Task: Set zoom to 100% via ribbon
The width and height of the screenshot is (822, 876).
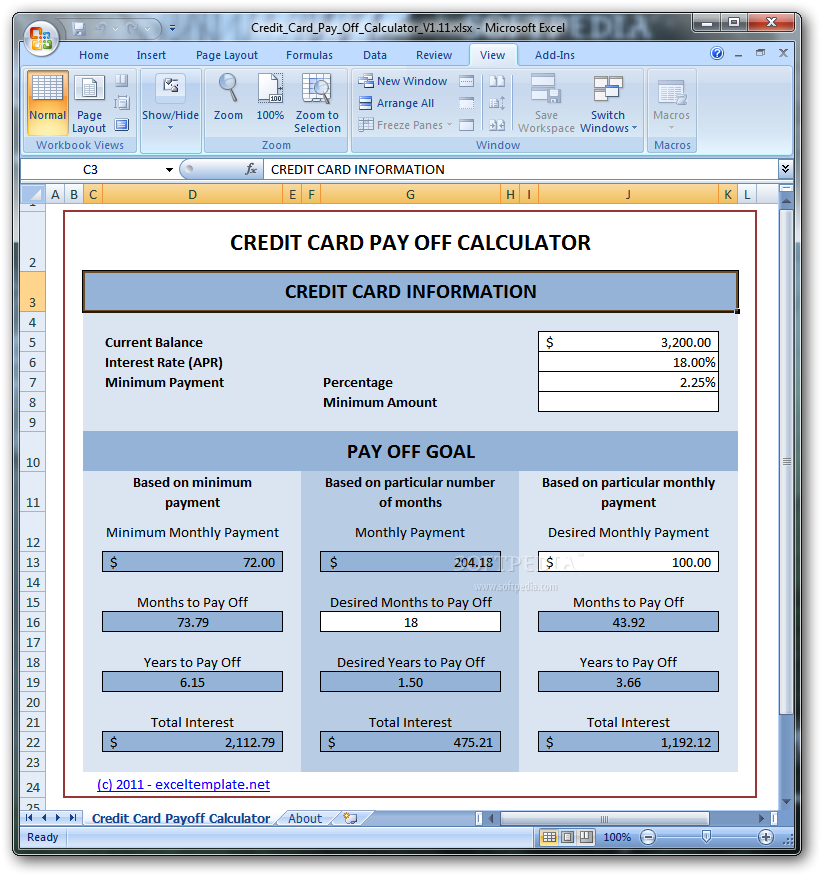Action: 270,98
